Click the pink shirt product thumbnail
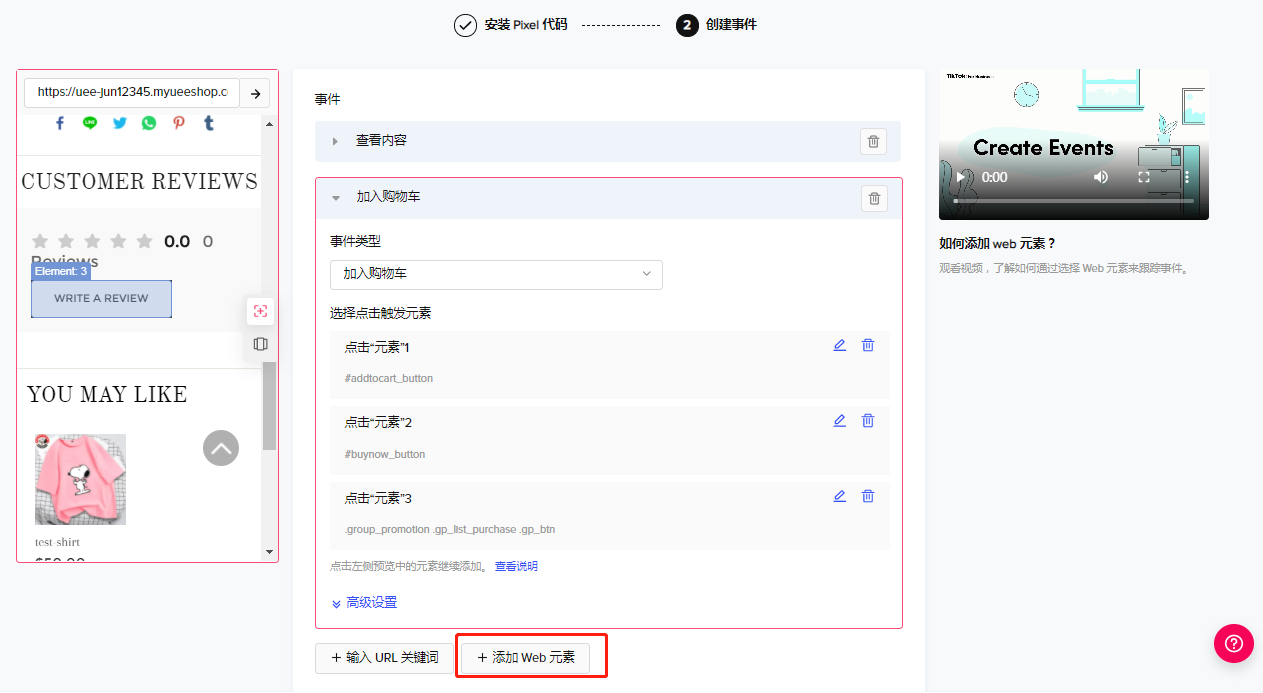The width and height of the screenshot is (1263, 693). point(81,479)
